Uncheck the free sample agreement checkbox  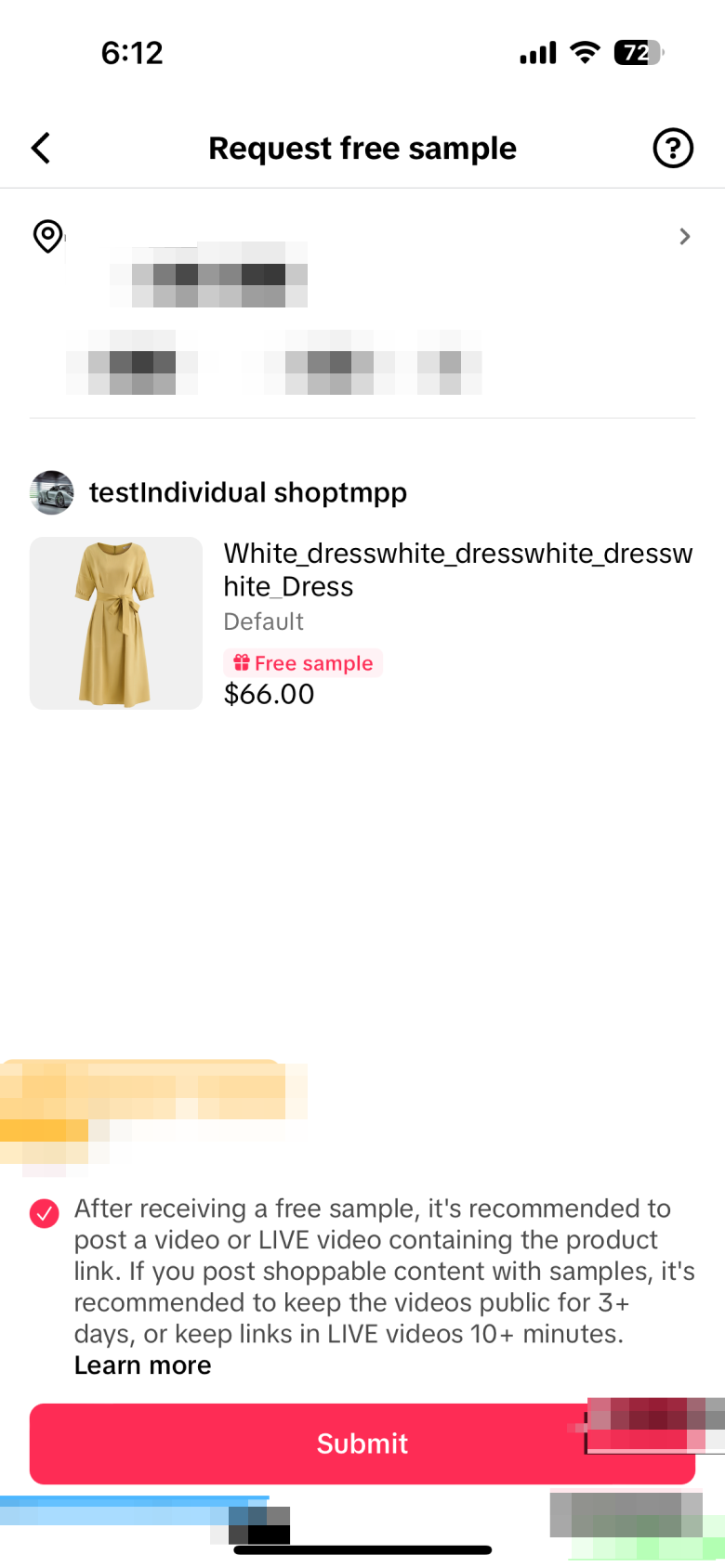(x=45, y=1213)
